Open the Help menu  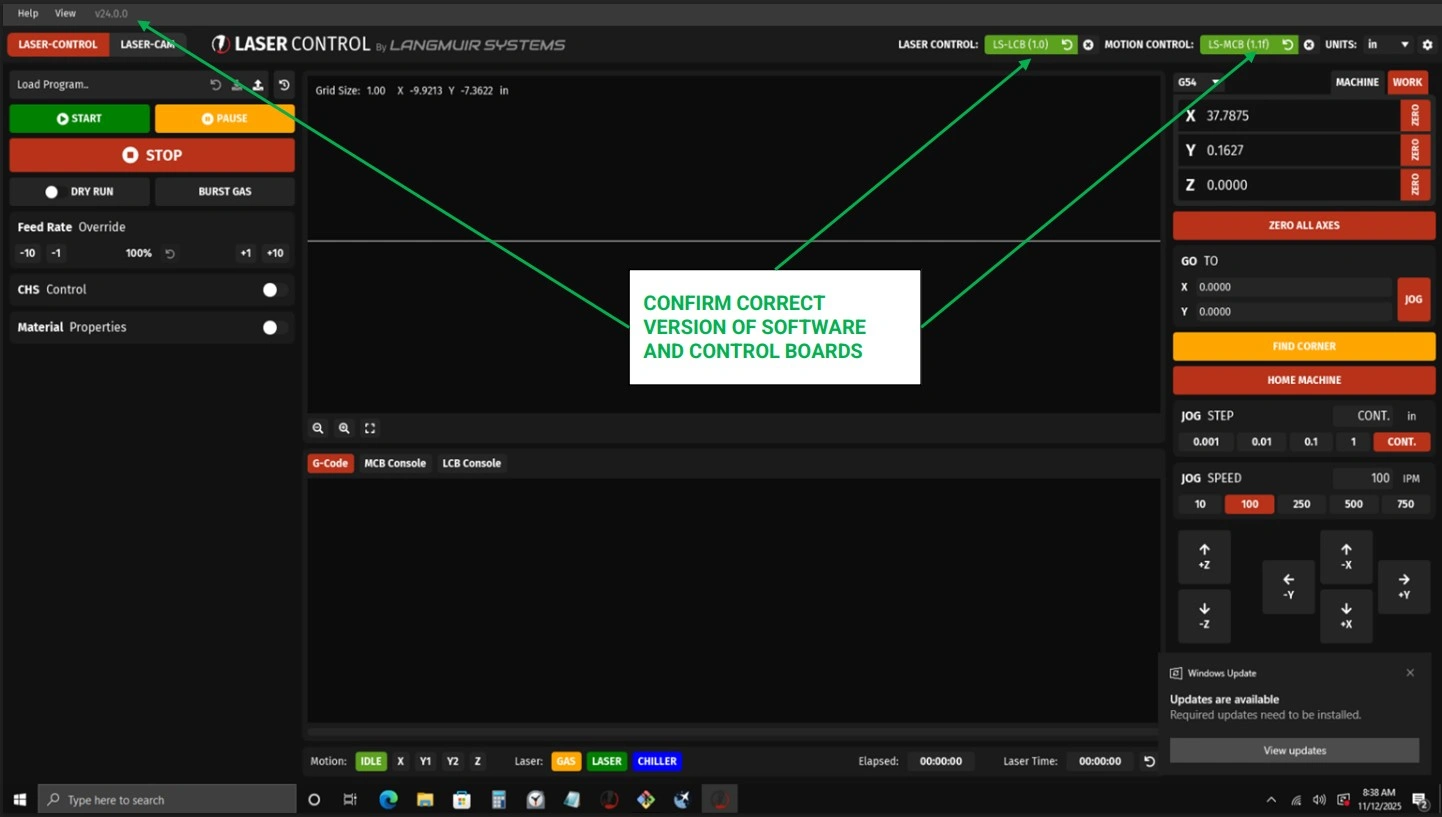point(28,13)
